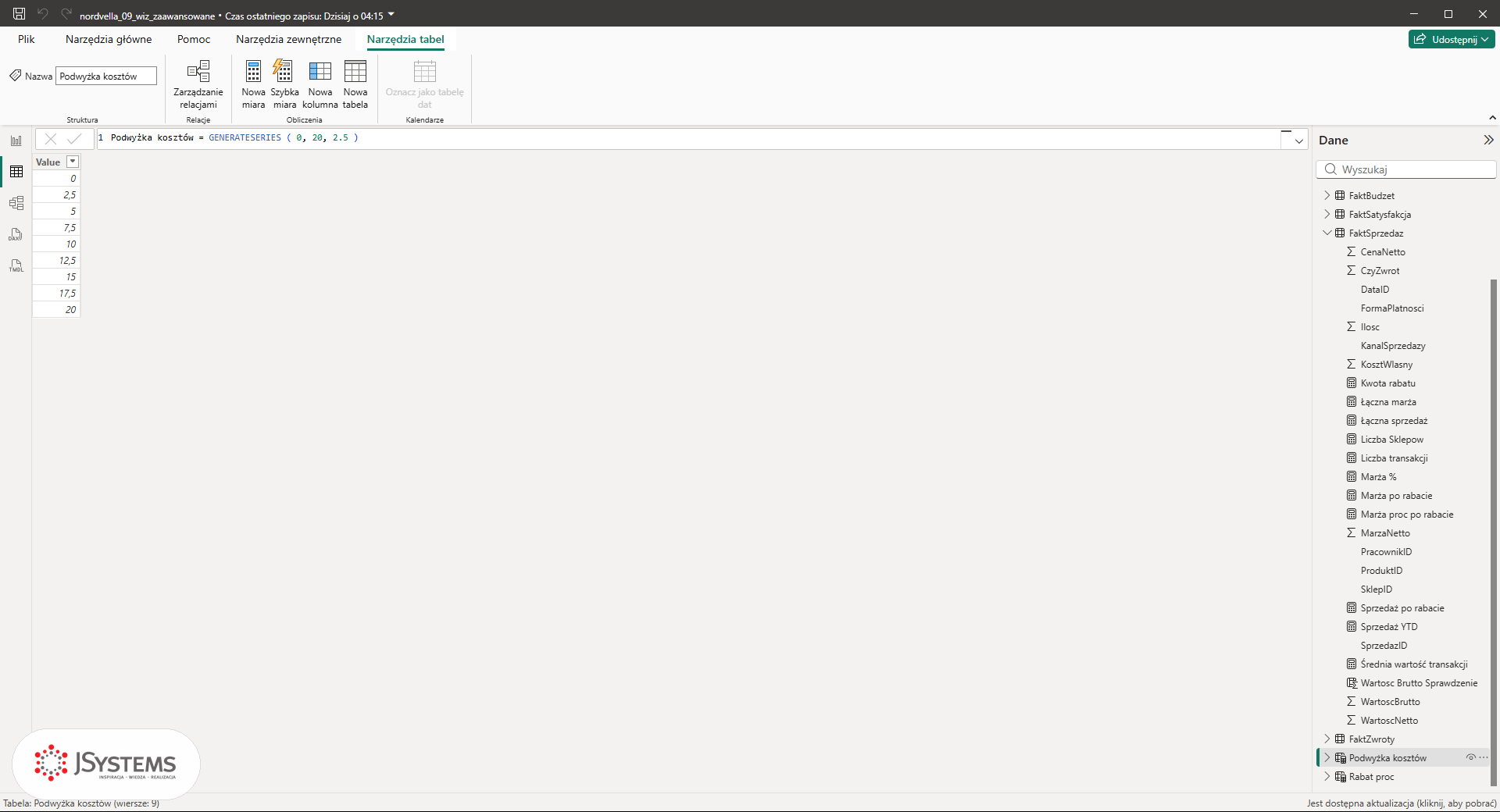1500x812 pixels.
Task: Create a Szybka miara
Action: click(x=284, y=84)
